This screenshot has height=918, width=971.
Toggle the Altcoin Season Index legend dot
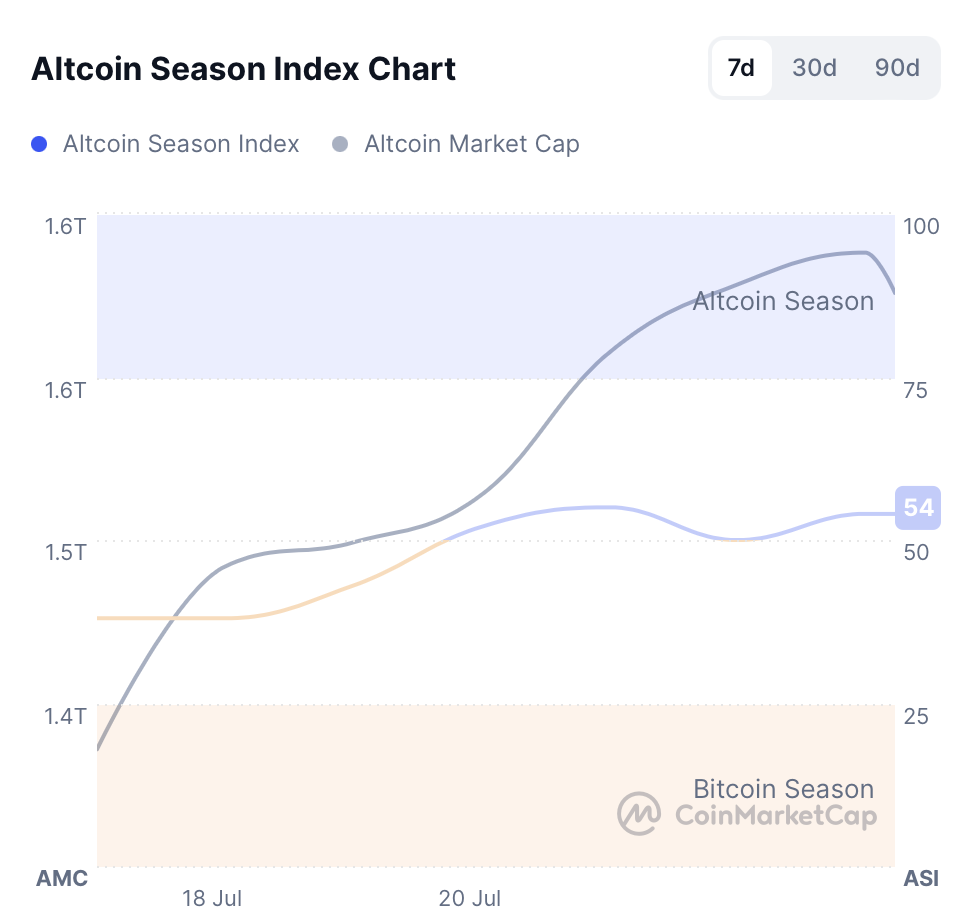coord(40,144)
